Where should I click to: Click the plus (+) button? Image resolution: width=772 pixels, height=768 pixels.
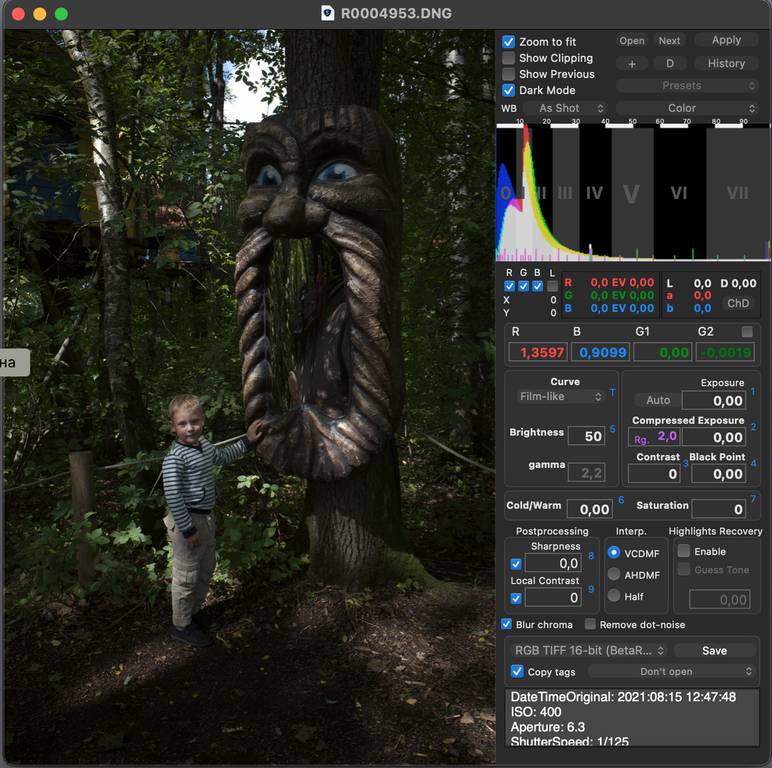point(631,63)
